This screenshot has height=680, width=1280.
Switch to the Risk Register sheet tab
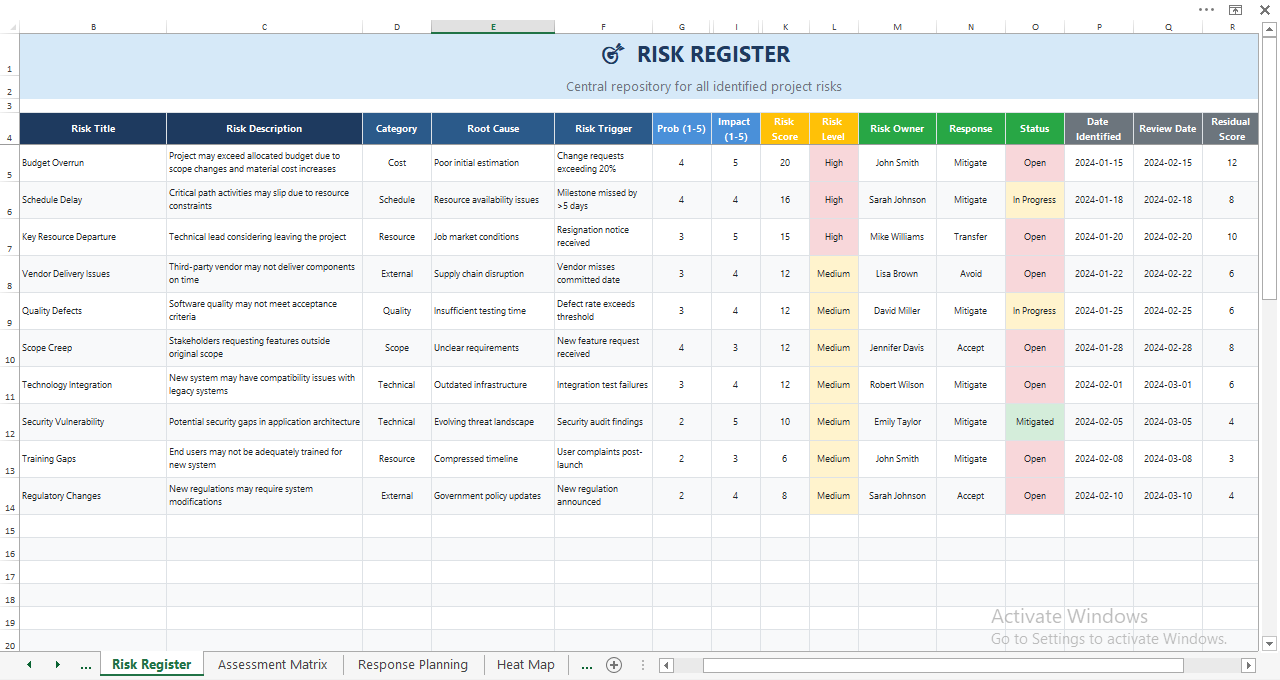152,664
